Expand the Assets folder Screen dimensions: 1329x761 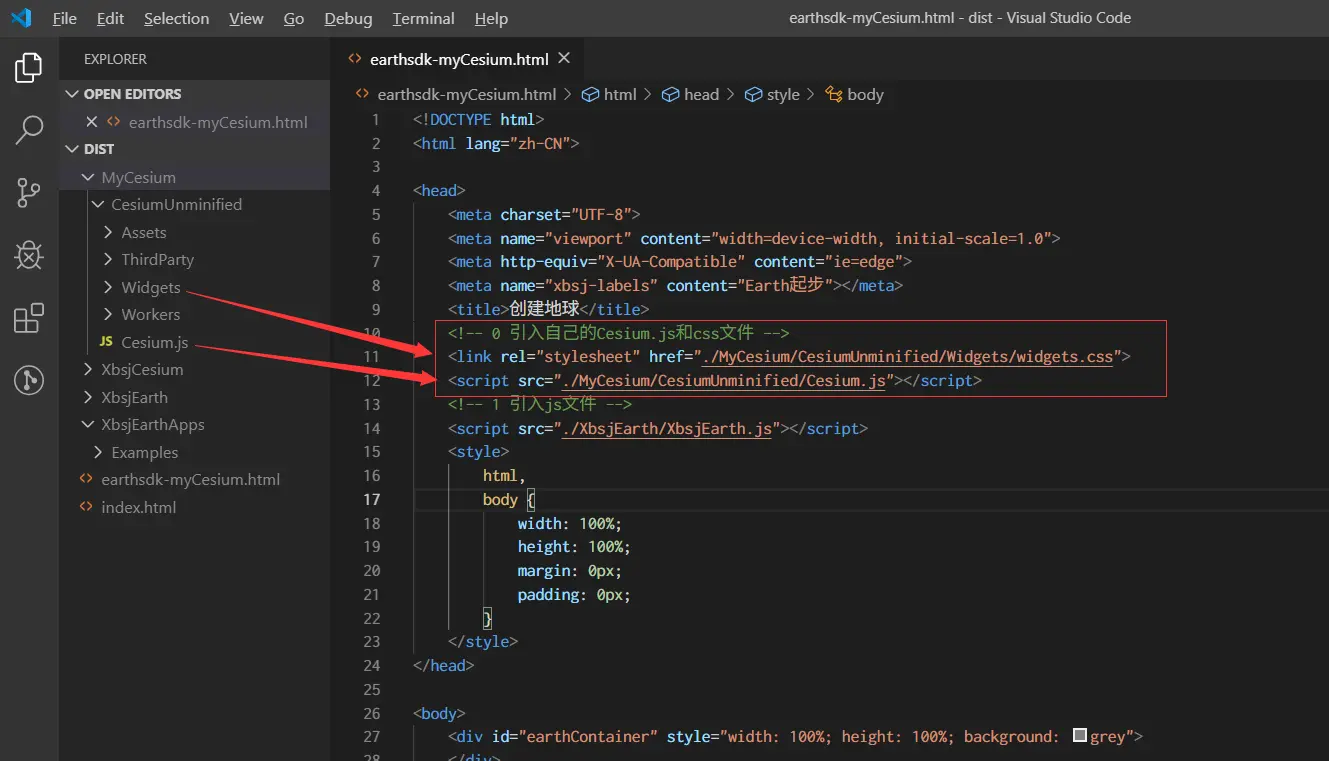[x=194, y=232]
